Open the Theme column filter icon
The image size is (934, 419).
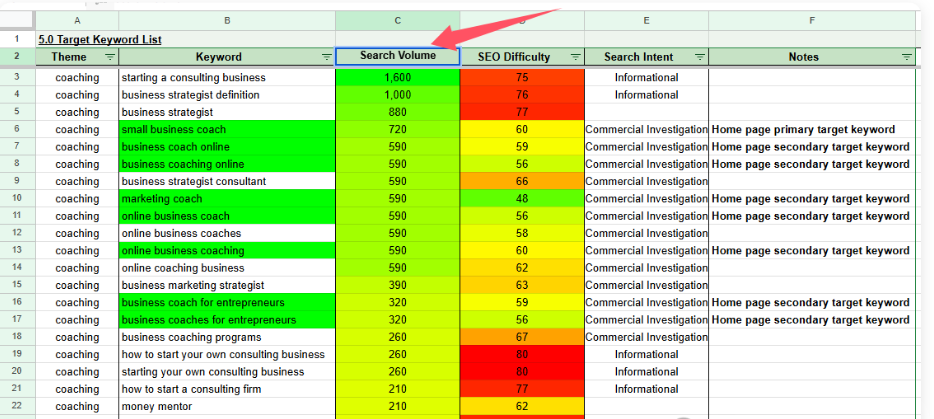pos(110,57)
